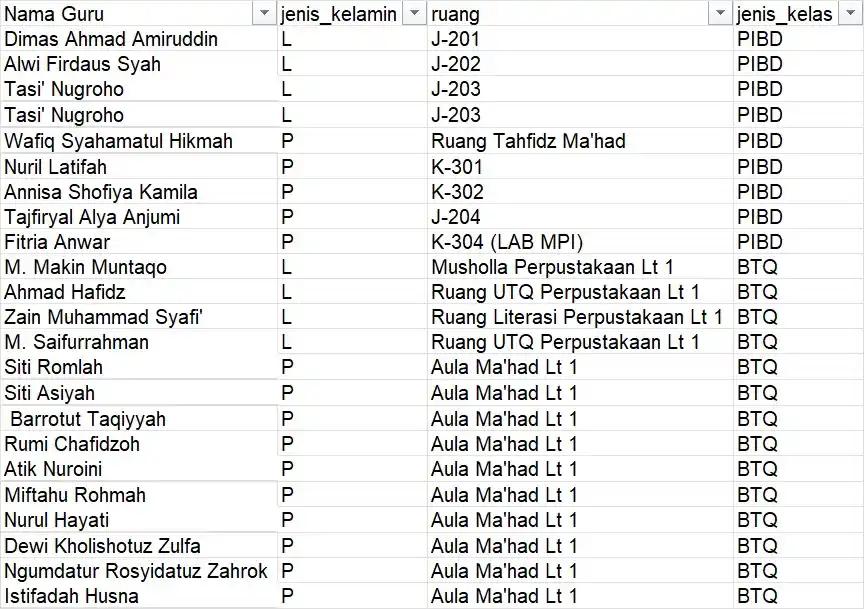
Task: Click the cell M. Makin Muntaqo
Action: click(139, 267)
